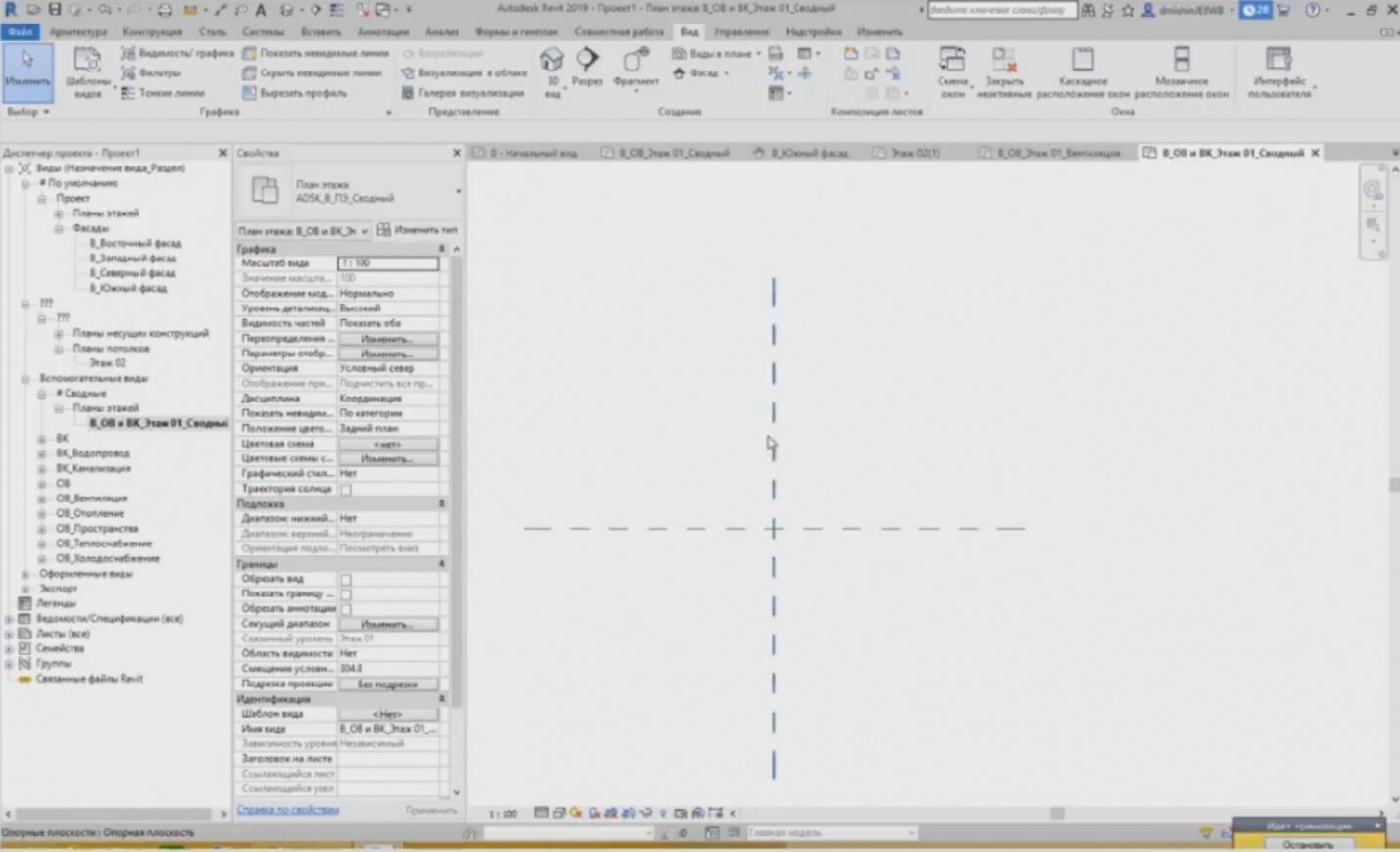Click the Фрагмент callout tool
Viewport: 1400px width, 852px height.
(x=636, y=68)
